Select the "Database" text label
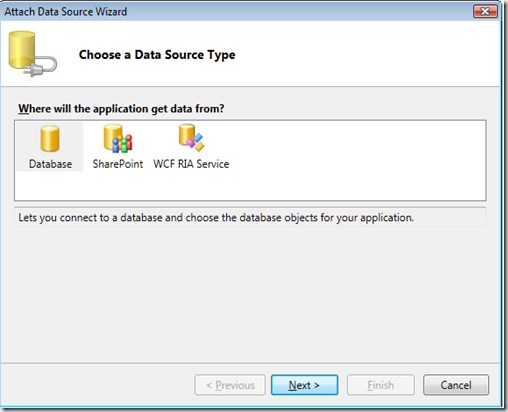508x412 pixels. (50, 164)
